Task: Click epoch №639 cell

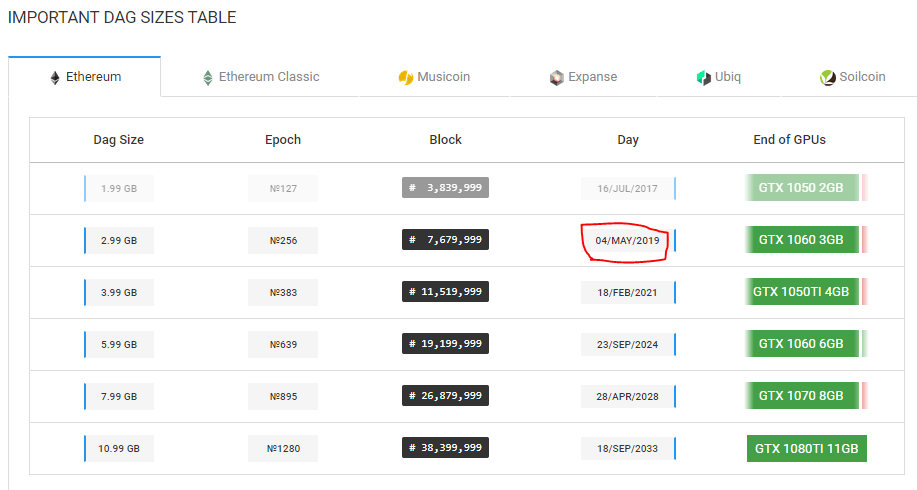Action: (283, 344)
